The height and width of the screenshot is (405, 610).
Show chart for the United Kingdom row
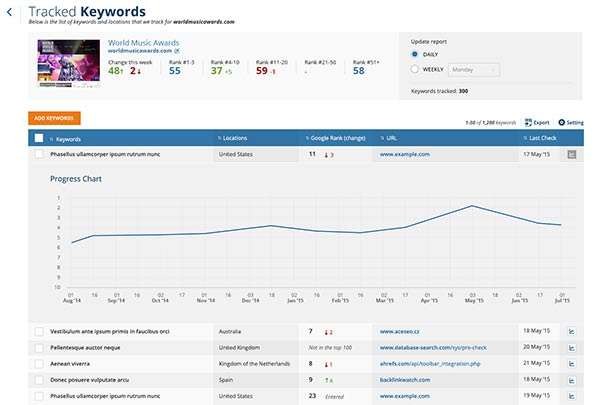(x=572, y=347)
